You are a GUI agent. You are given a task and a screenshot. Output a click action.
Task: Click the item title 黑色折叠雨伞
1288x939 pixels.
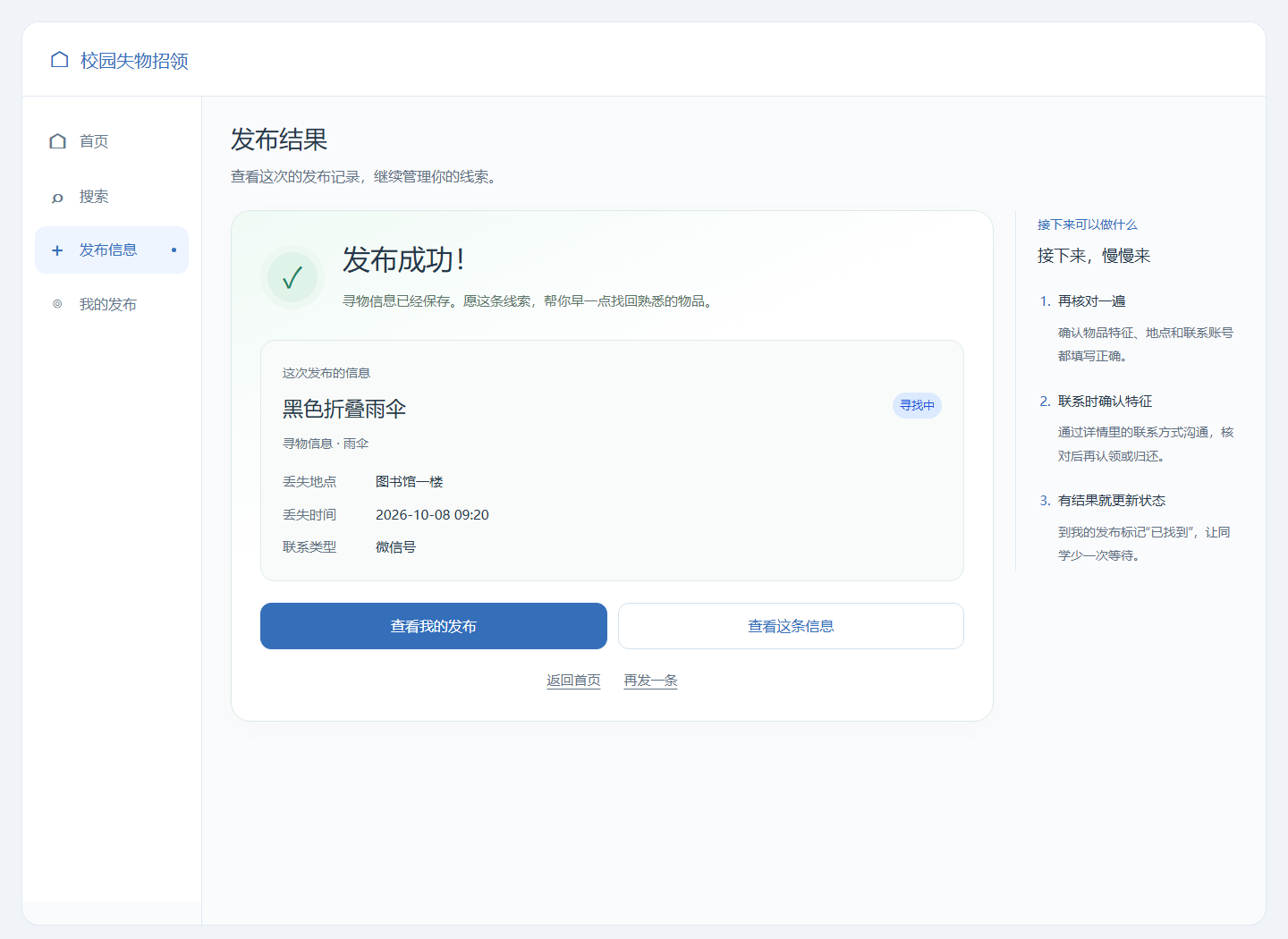click(x=344, y=409)
